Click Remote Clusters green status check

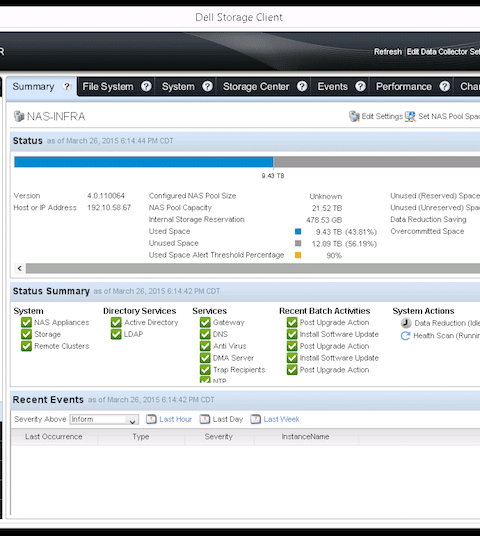[x=26, y=346]
